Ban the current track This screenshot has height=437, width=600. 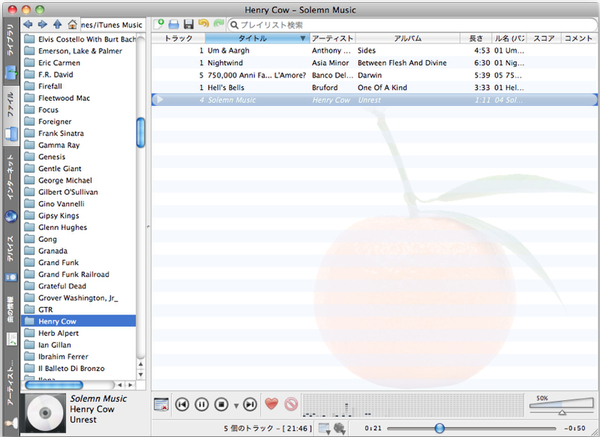click(291, 404)
